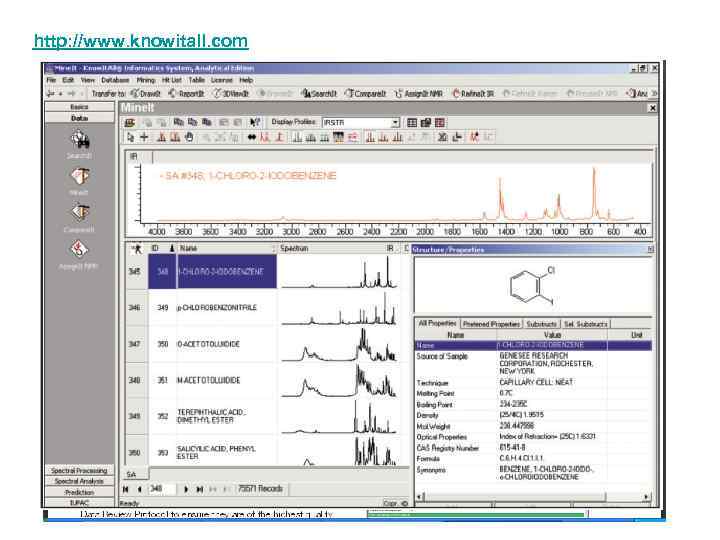Transfer to 3DViewIt
The width and height of the screenshot is (720, 540).
[231, 94]
